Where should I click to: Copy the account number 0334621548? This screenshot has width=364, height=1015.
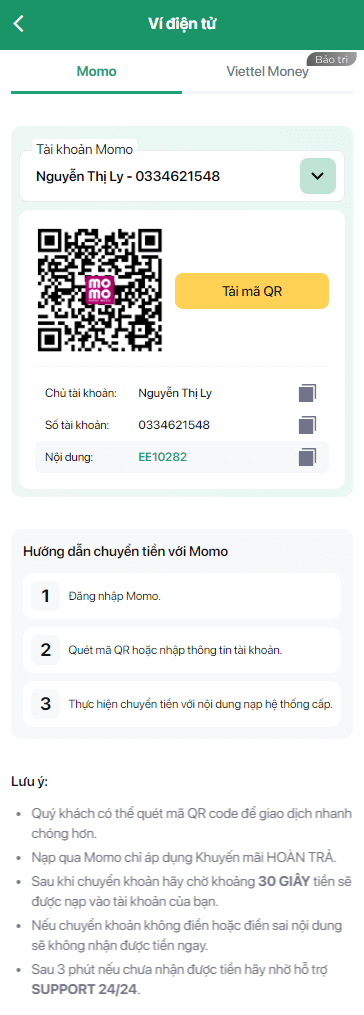tap(308, 425)
